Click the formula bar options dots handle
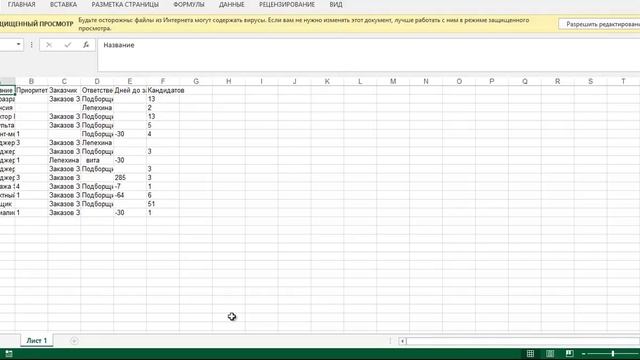This screenshot has width=640, height=360. point(31,45)
